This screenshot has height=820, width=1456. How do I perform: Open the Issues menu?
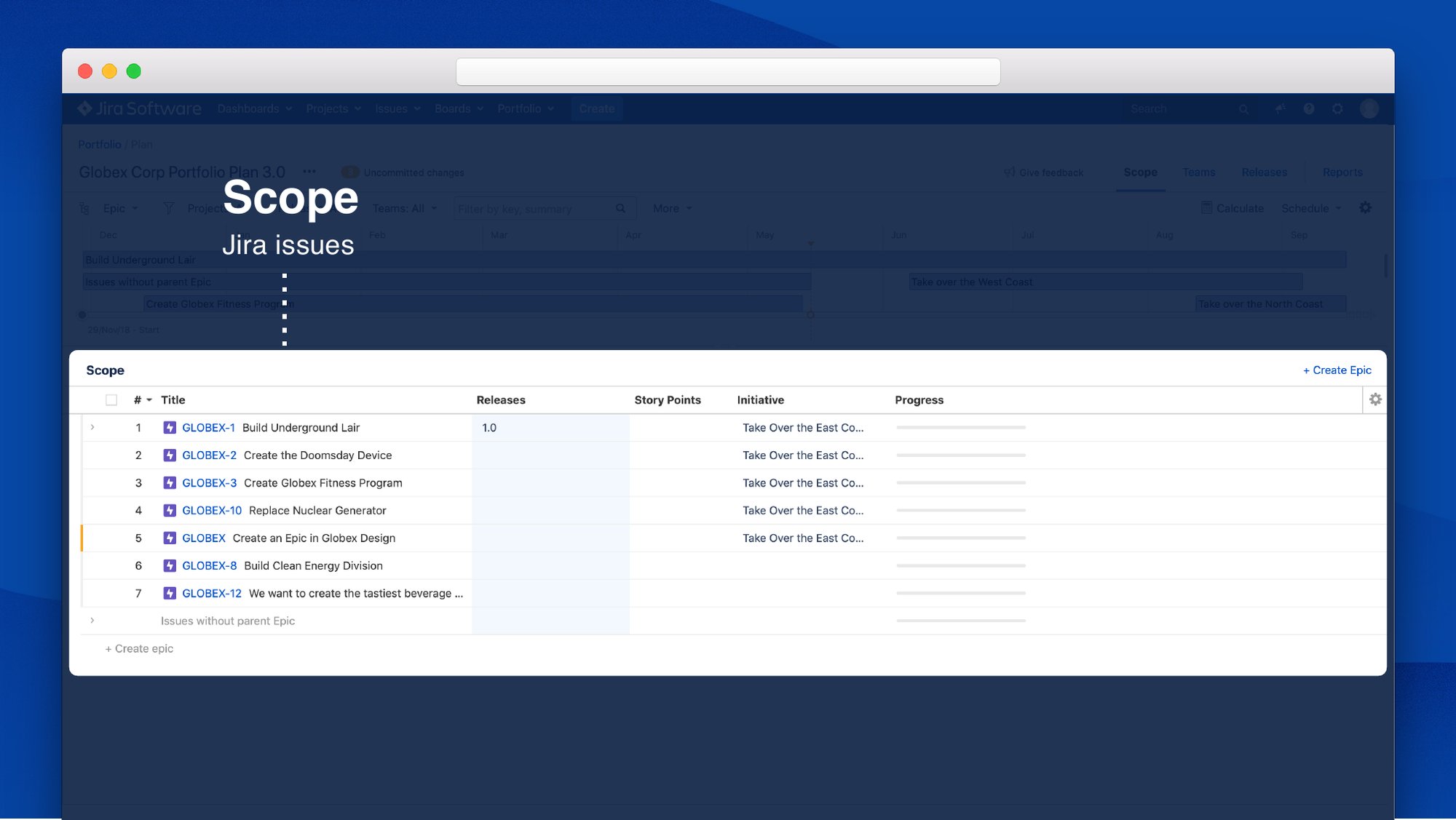click(398, 108)
